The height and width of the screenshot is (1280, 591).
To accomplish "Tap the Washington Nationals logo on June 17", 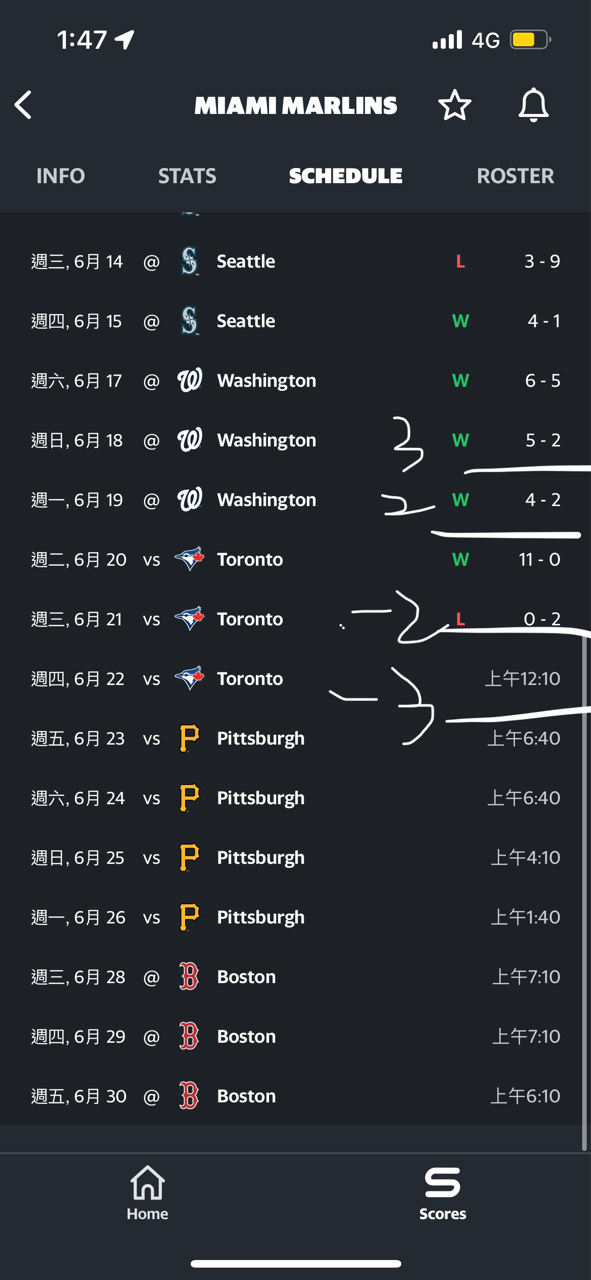I will (189, 381).
